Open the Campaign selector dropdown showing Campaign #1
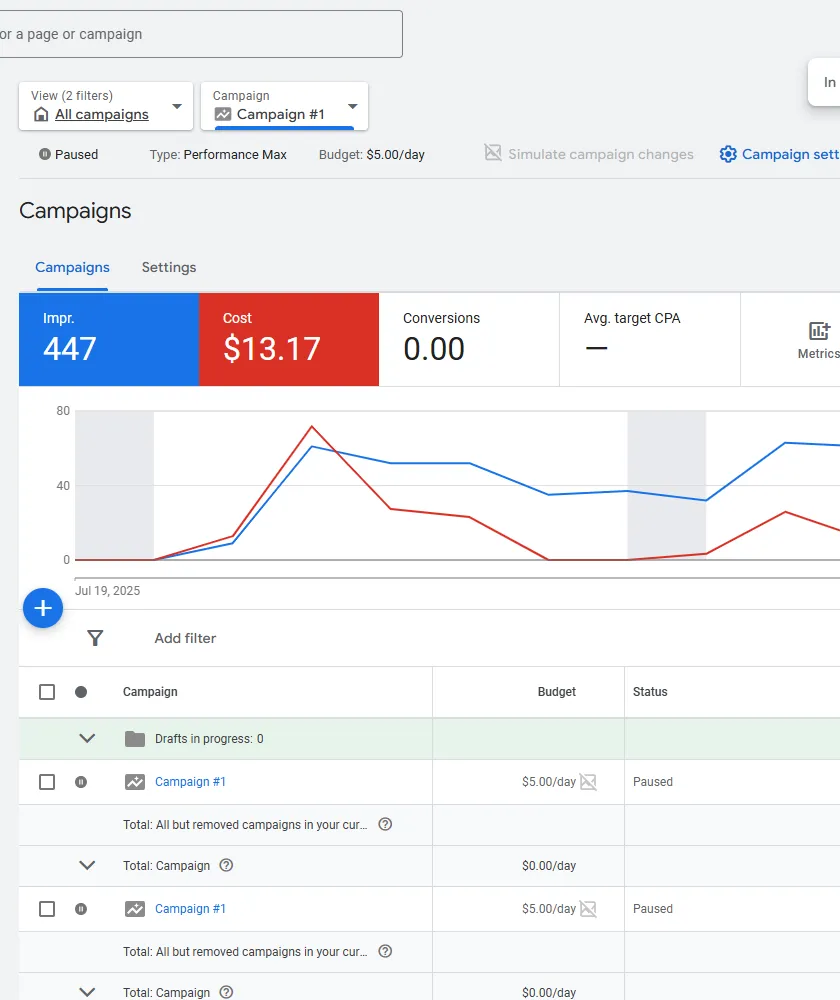Image resolution: width=840 pixels, height=1000 pixels. [x=284, y=106]
